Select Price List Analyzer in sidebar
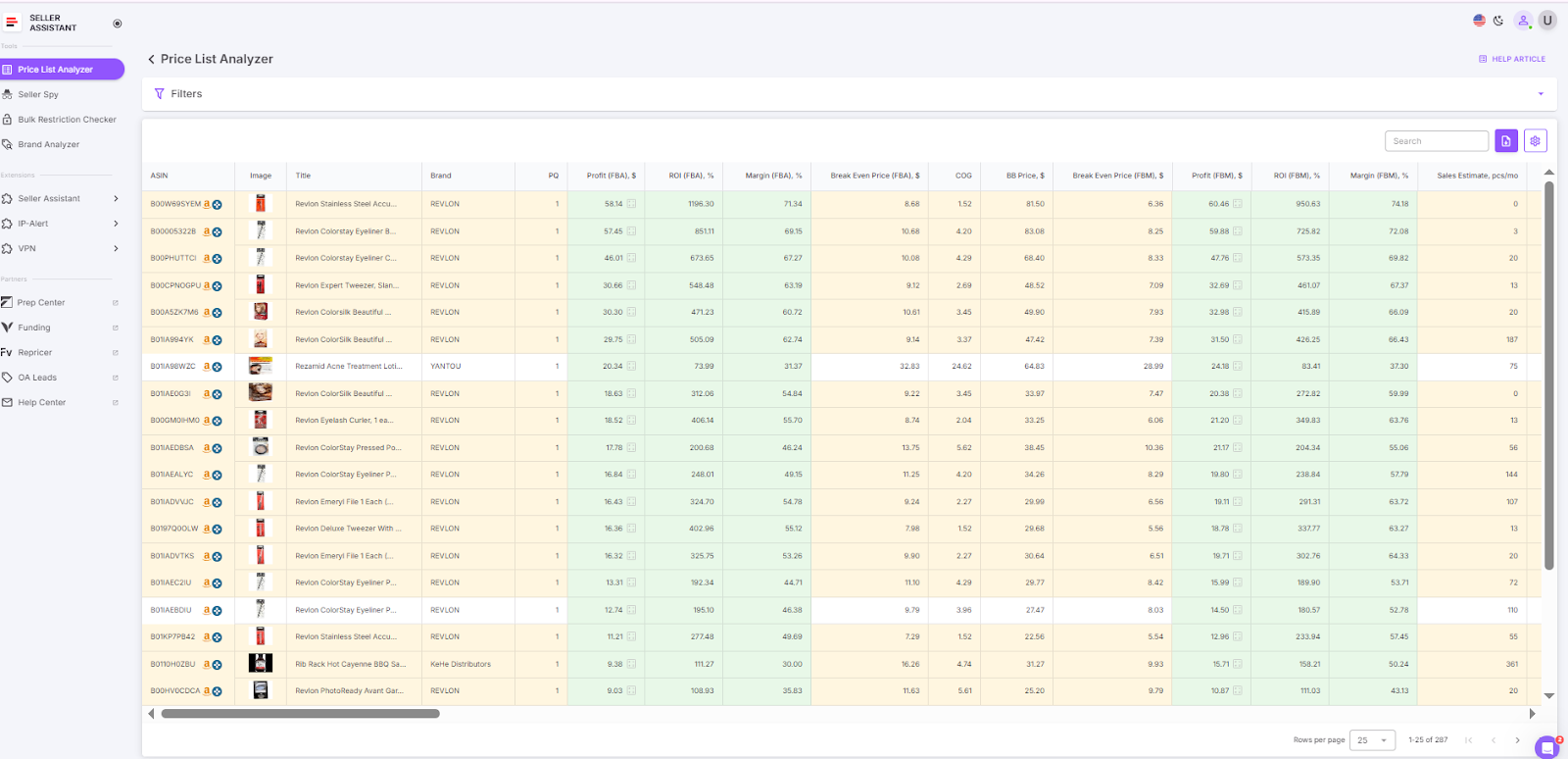 61,70
